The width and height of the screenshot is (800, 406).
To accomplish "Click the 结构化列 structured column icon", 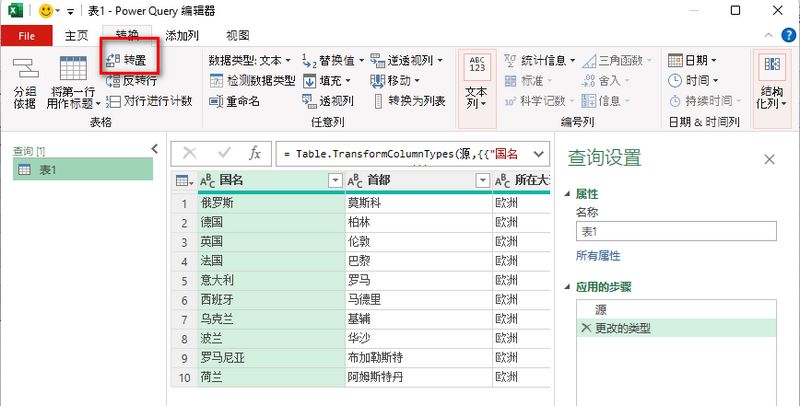I will (x=771, y=67).
